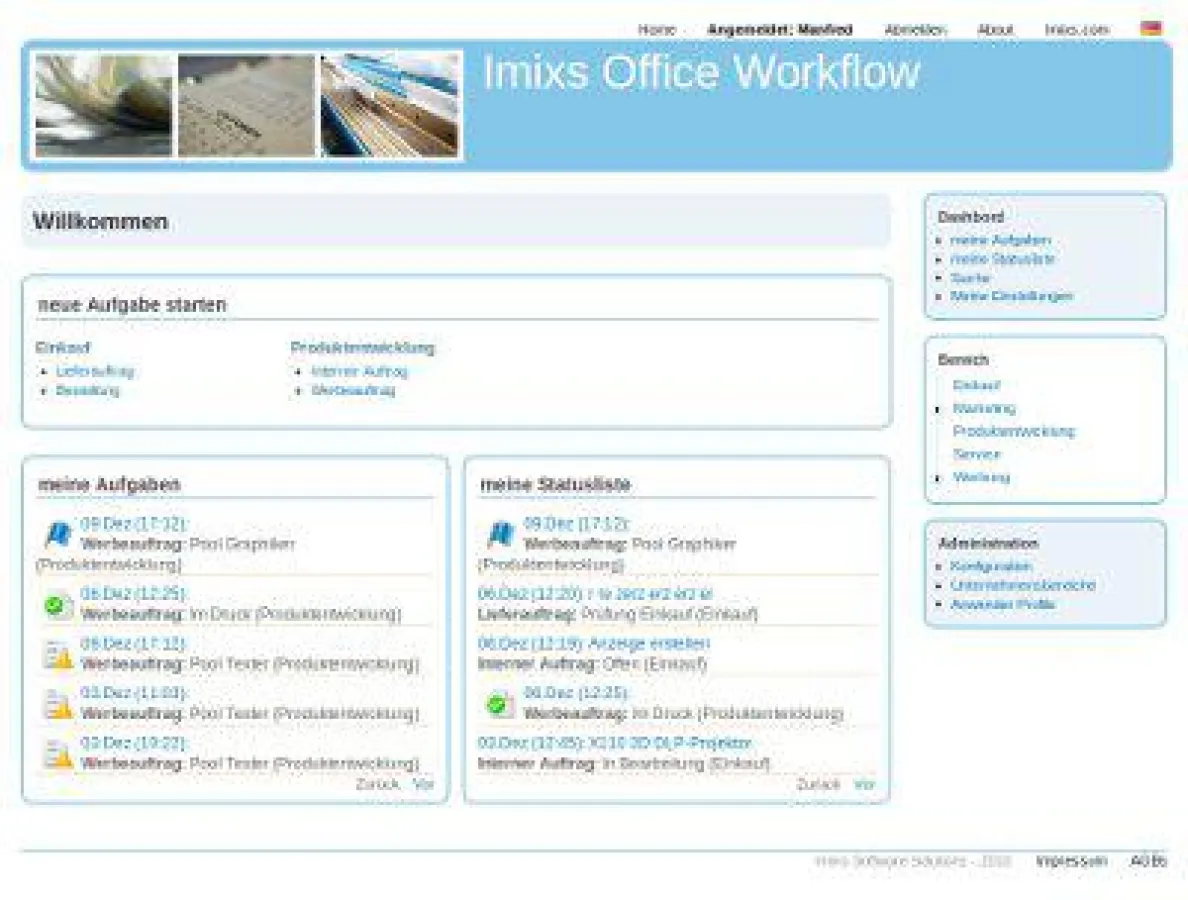Click the blue status icon in meine Statusliste
The image size is (1188, 900).
(x=499, y=531)
